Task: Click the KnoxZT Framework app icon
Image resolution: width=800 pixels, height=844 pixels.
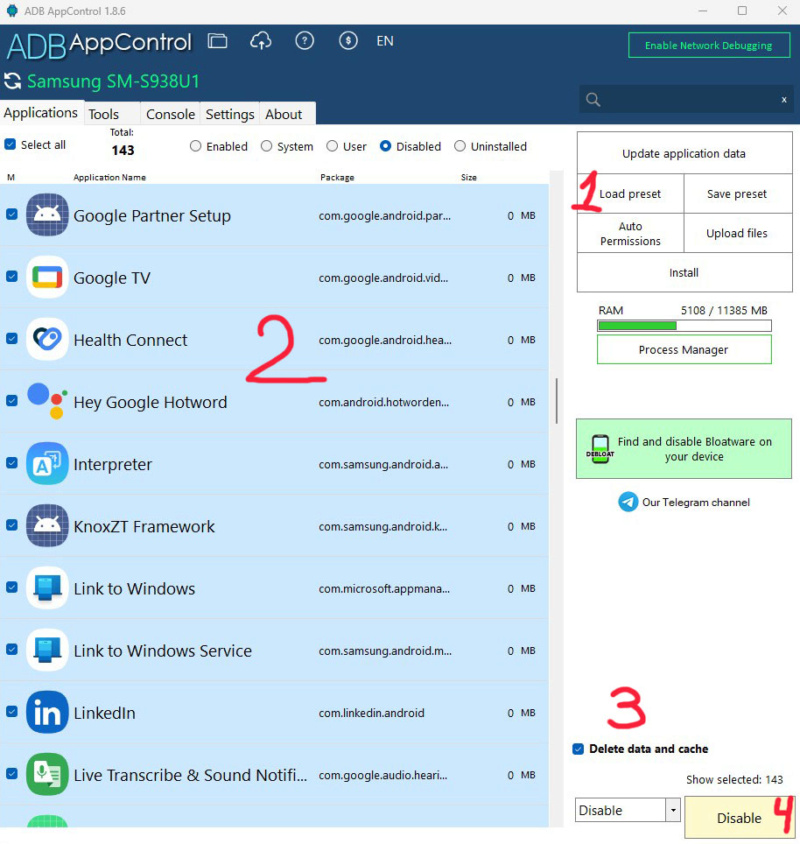Action: tap(47, 526)
